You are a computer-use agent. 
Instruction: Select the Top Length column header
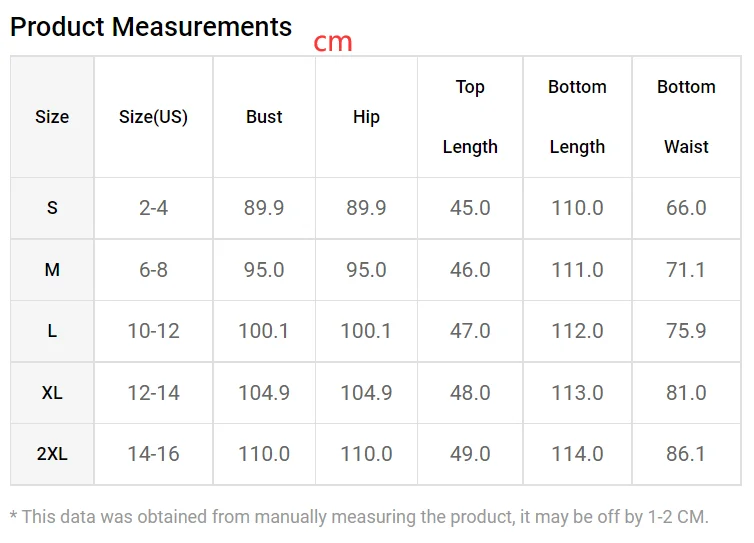coord(470,117)
